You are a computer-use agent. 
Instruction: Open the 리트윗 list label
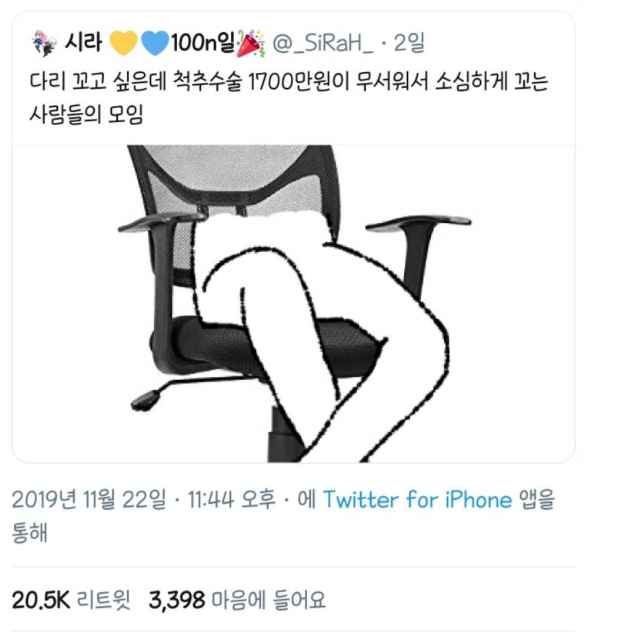click(x=104, y=600)
